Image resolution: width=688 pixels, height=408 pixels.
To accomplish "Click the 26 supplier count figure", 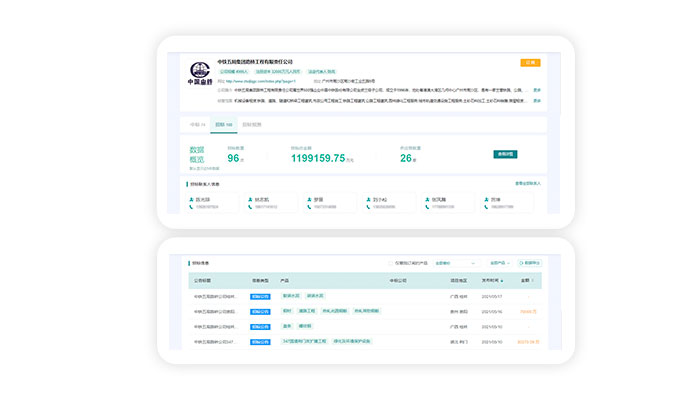I will coord(406,158).
